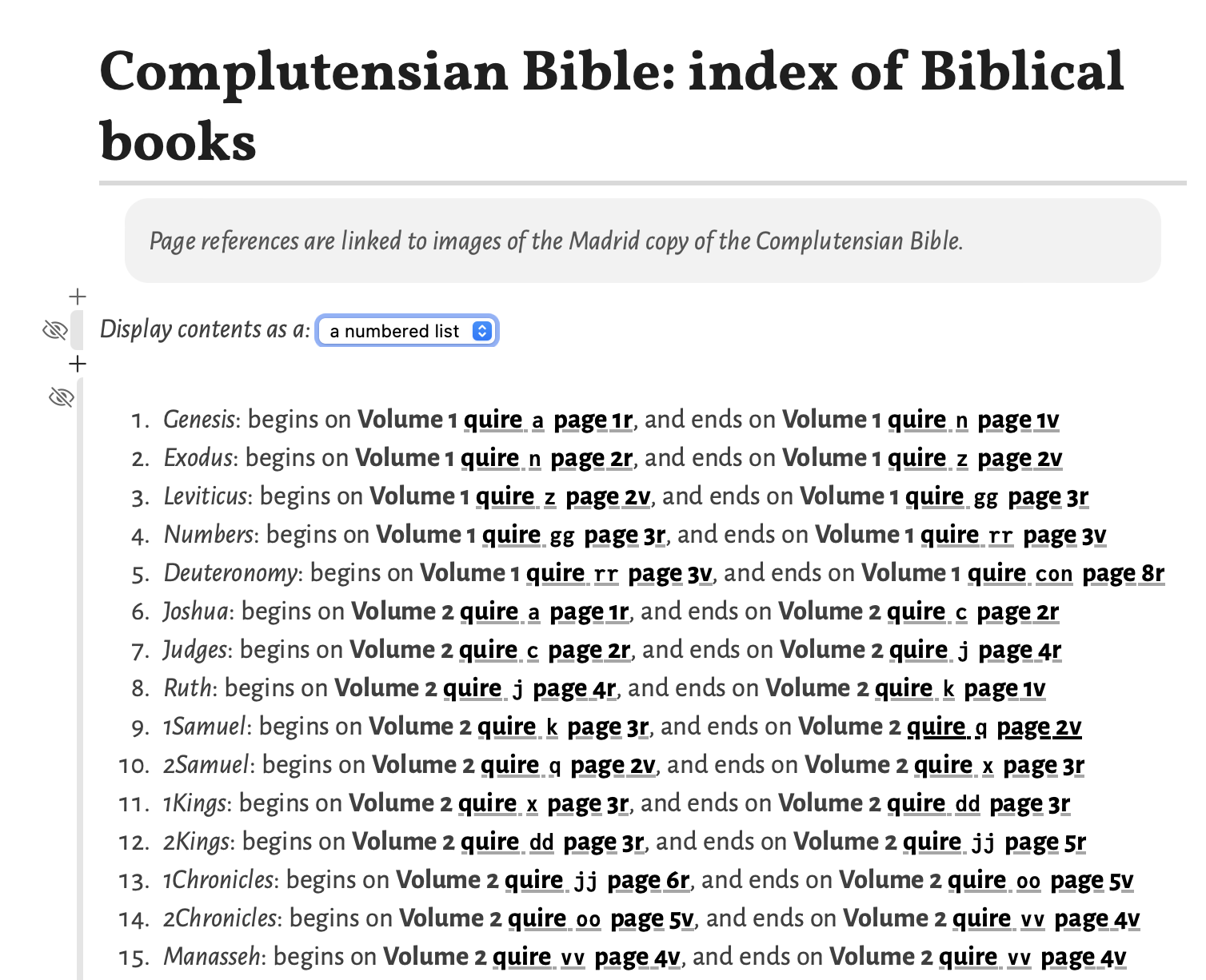Toggle eye-slash icon beside "Display contents as a"

54,329
